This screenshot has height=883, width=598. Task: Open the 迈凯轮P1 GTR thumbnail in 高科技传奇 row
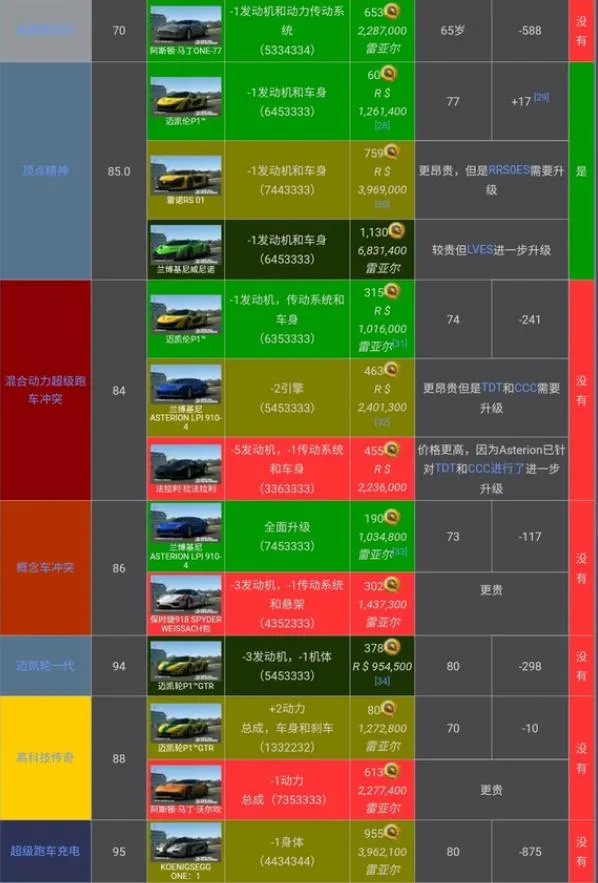point(186,723)
